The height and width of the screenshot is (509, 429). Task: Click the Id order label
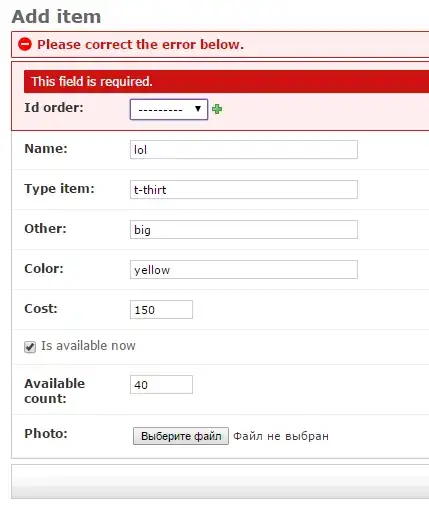(x=54, y=107)
